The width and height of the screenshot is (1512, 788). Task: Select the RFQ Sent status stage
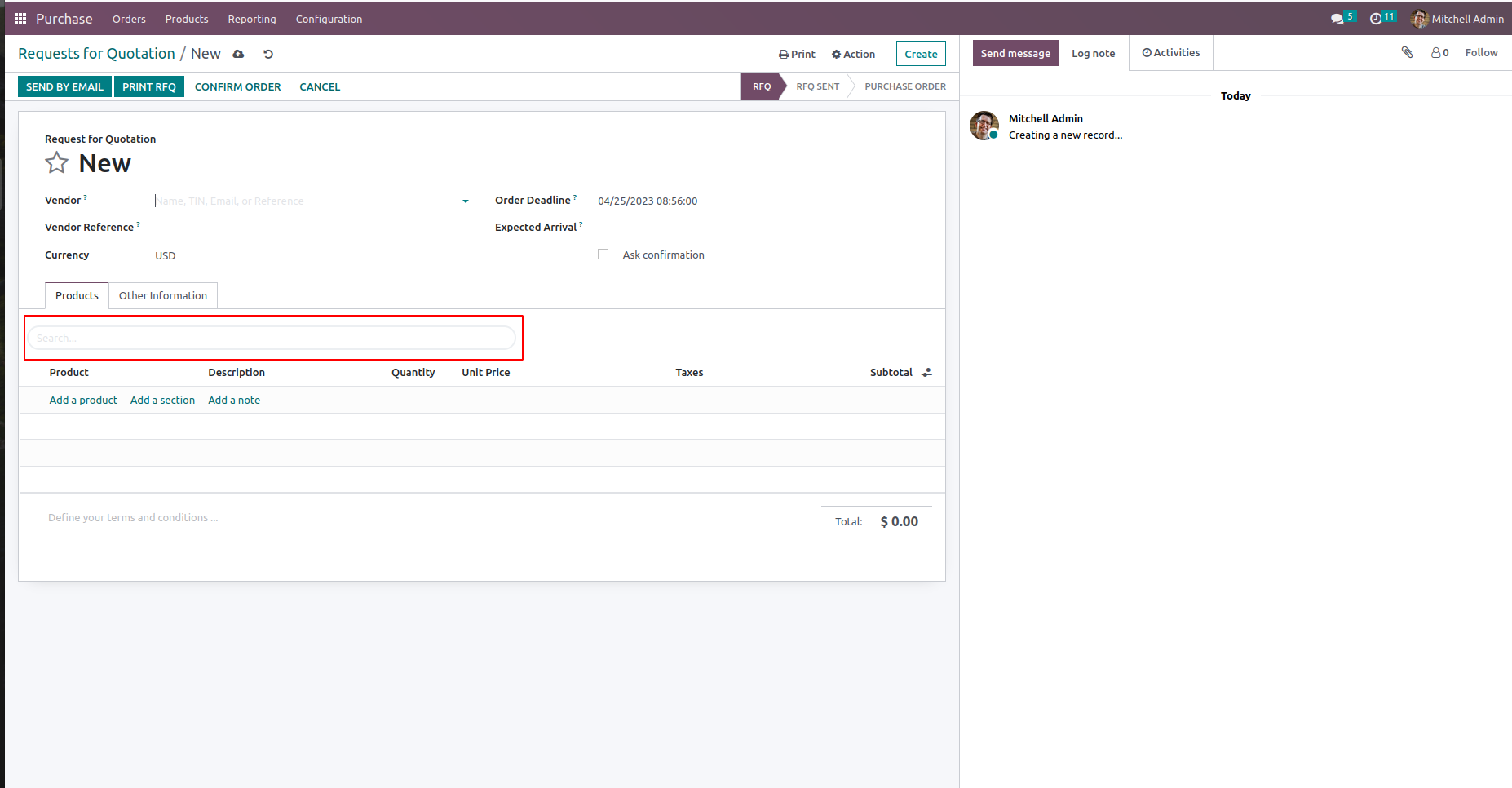(x=817, y=86)
